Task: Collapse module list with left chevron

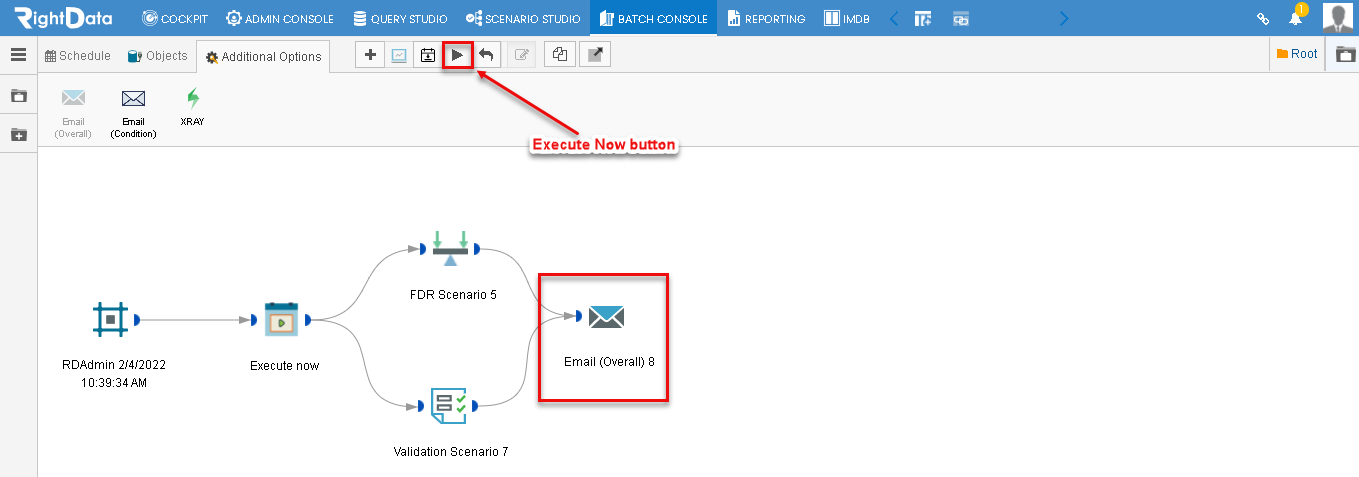Action: point(894,18)
